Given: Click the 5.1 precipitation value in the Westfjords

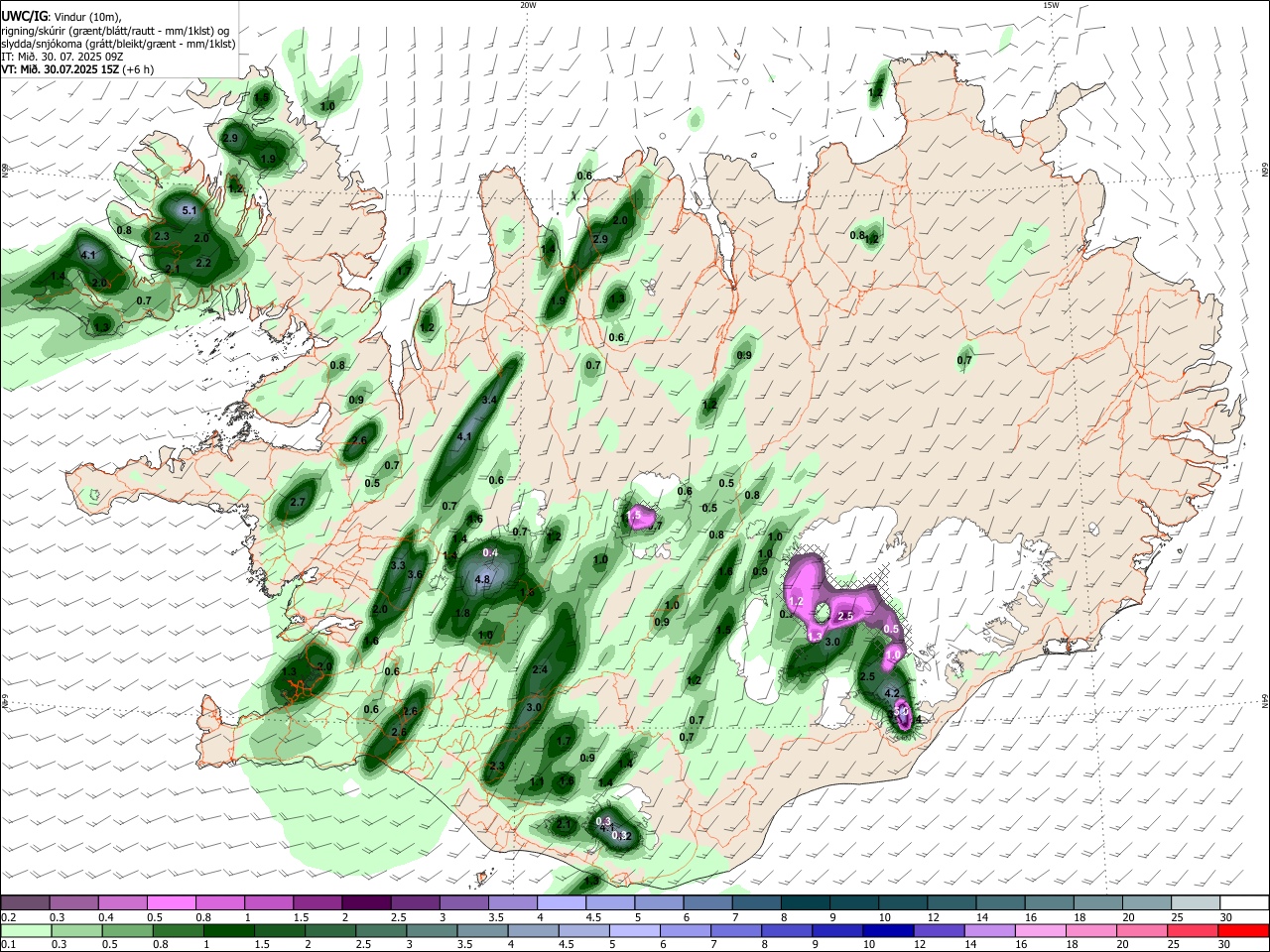Looking at the screenshot, I should point(190,211).
